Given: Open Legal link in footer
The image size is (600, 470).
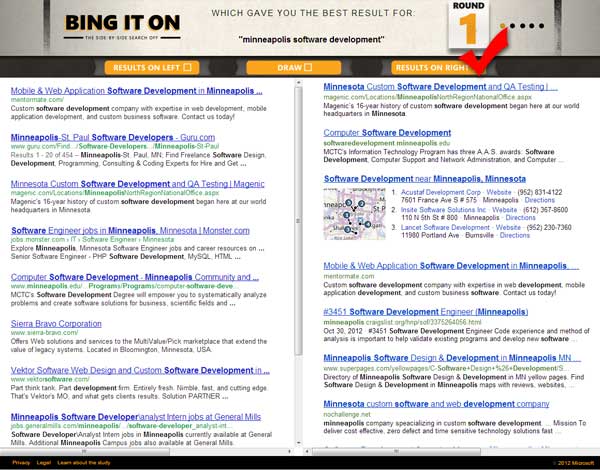Looking at the screenshot, I should point(44,463).
